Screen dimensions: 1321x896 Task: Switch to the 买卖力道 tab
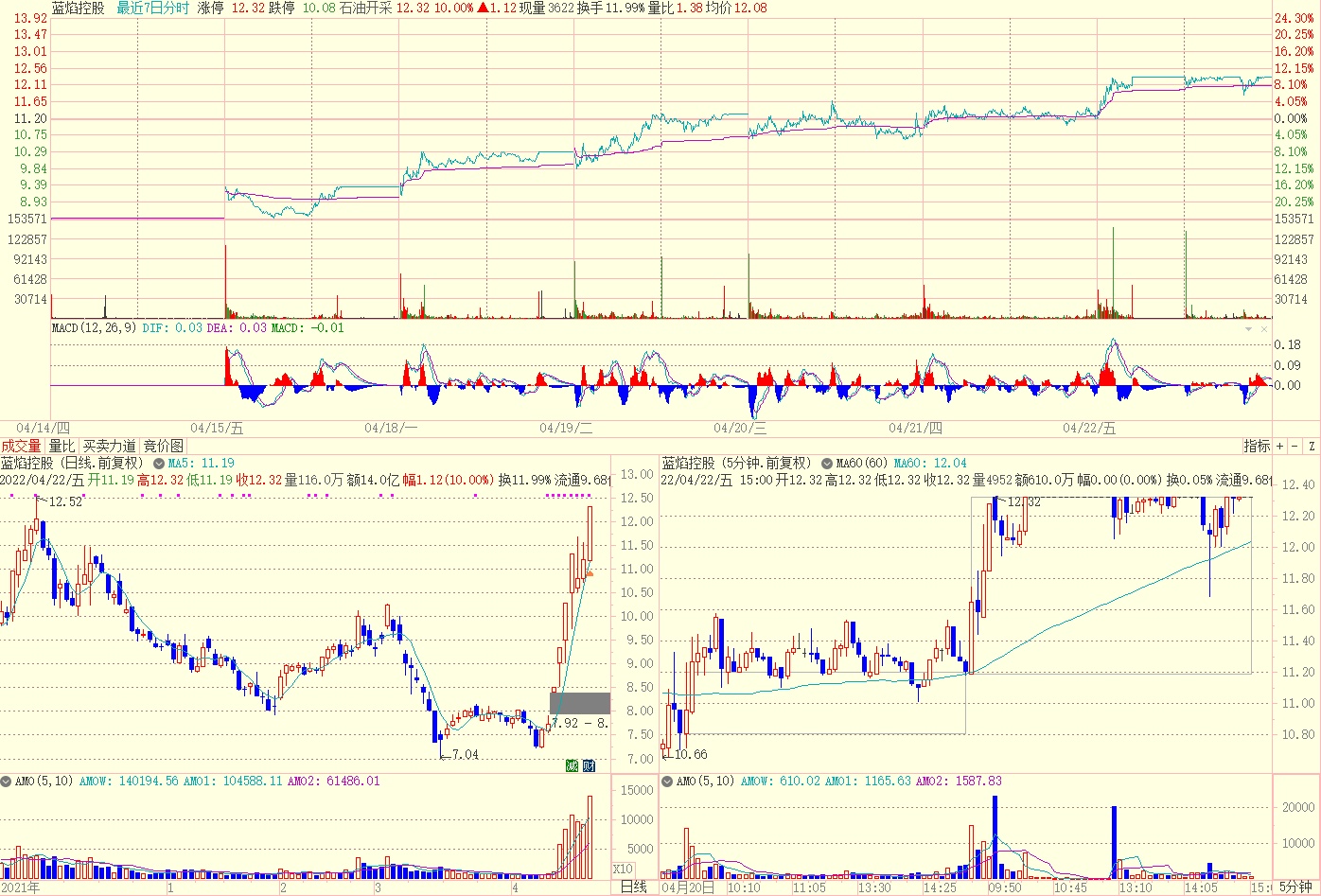(x=109, y=446)
